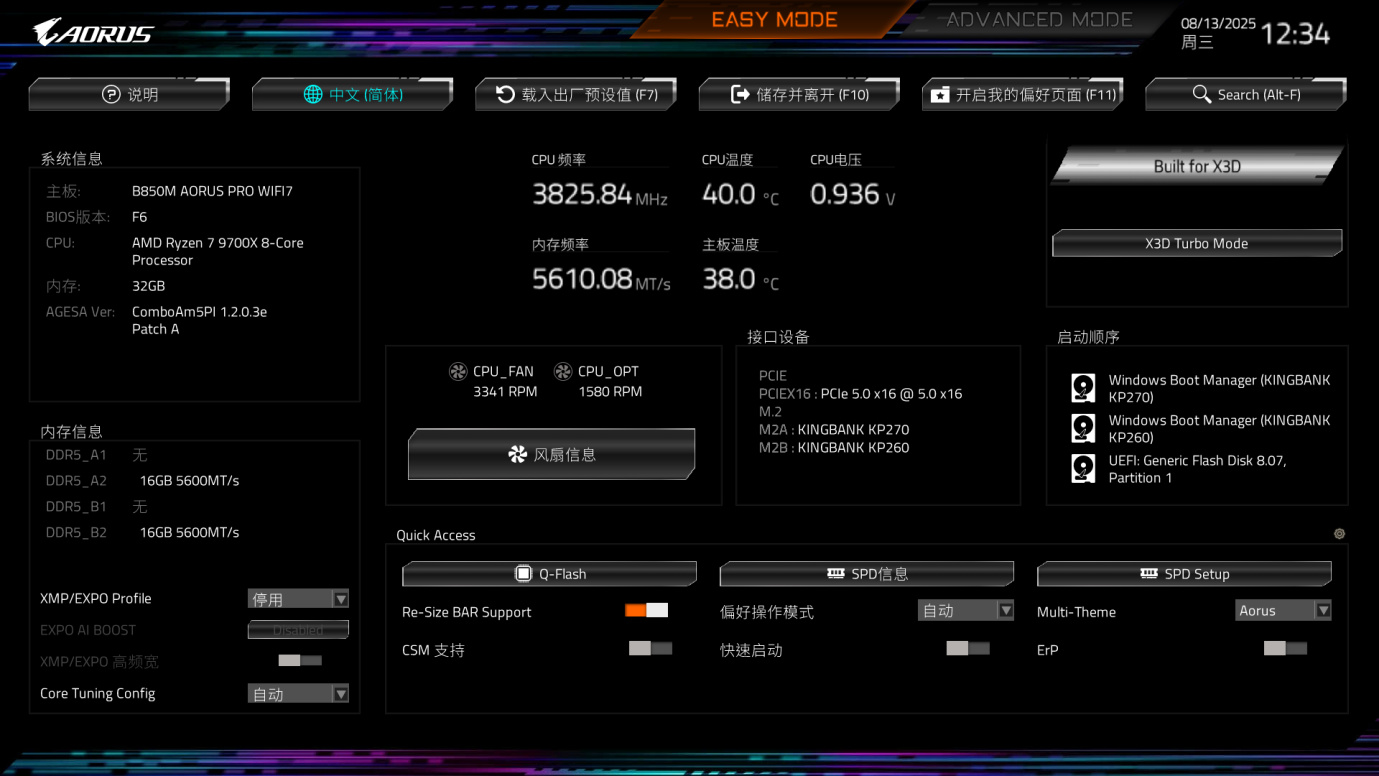Click the 32GB memory value
Image resolution: width=1379 pixels, height=776 pixels.
click(148, 286)
